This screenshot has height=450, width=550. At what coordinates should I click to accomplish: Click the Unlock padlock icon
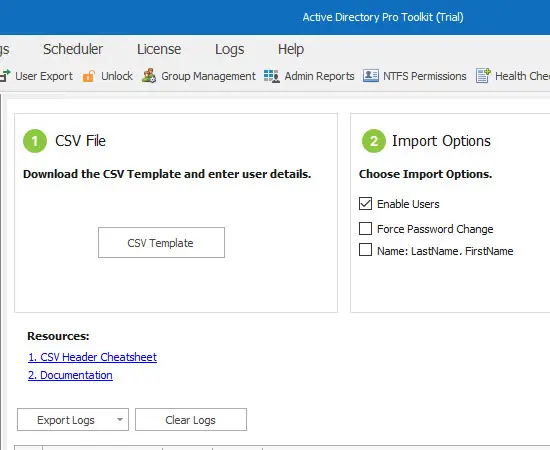pyautogui.click(x=89, y=76)
